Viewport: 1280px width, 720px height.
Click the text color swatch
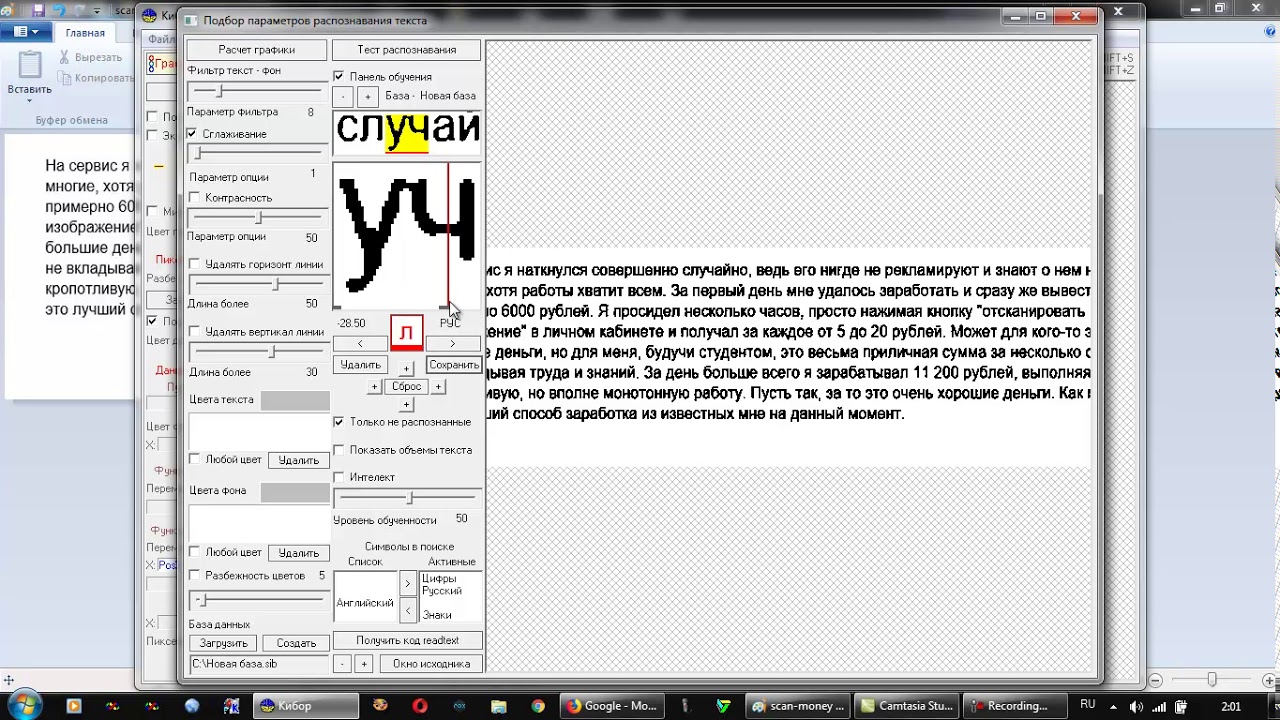295,401
